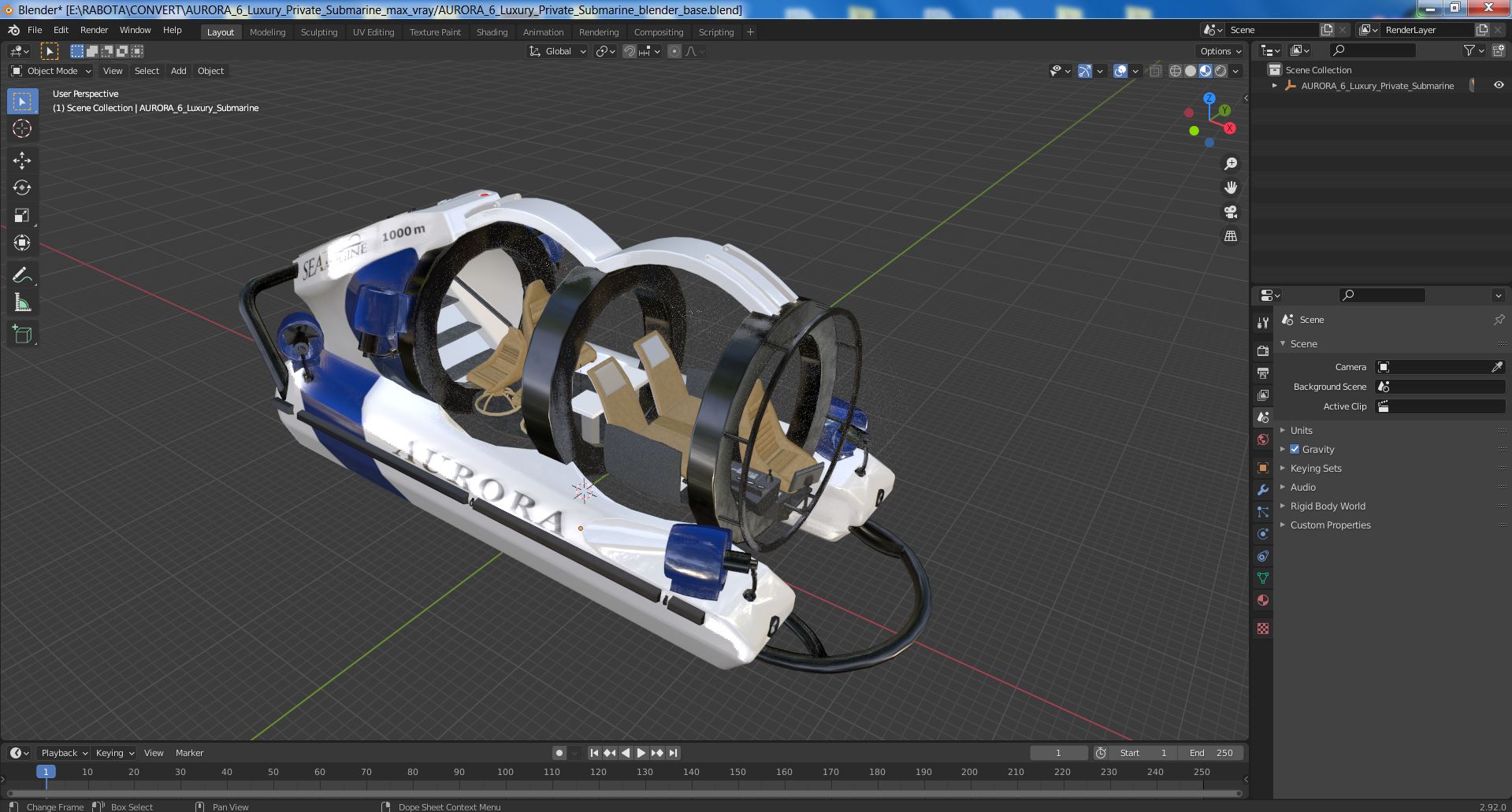Open the Output properties tab

click(x=1263, y=373)
